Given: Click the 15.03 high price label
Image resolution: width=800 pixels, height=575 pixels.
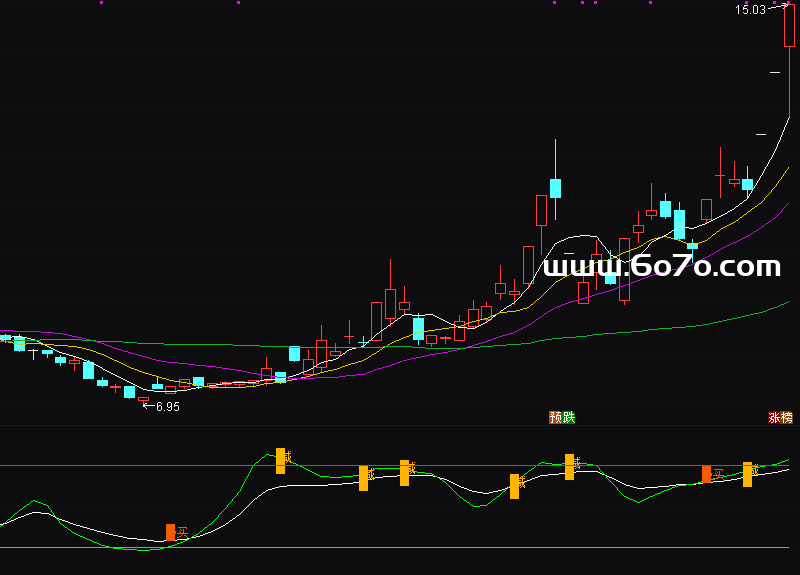Looking at the screenshot, I should (750, 10).
